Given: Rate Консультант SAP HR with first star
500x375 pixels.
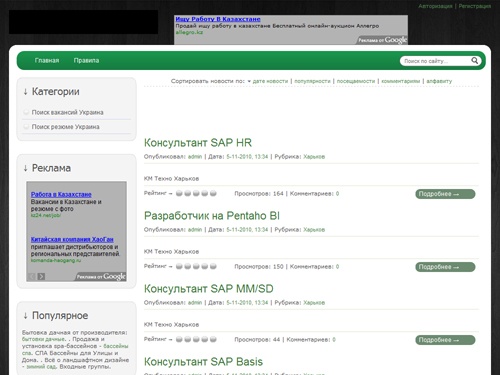Looking at the screenshot, I should tap(179, 193).
